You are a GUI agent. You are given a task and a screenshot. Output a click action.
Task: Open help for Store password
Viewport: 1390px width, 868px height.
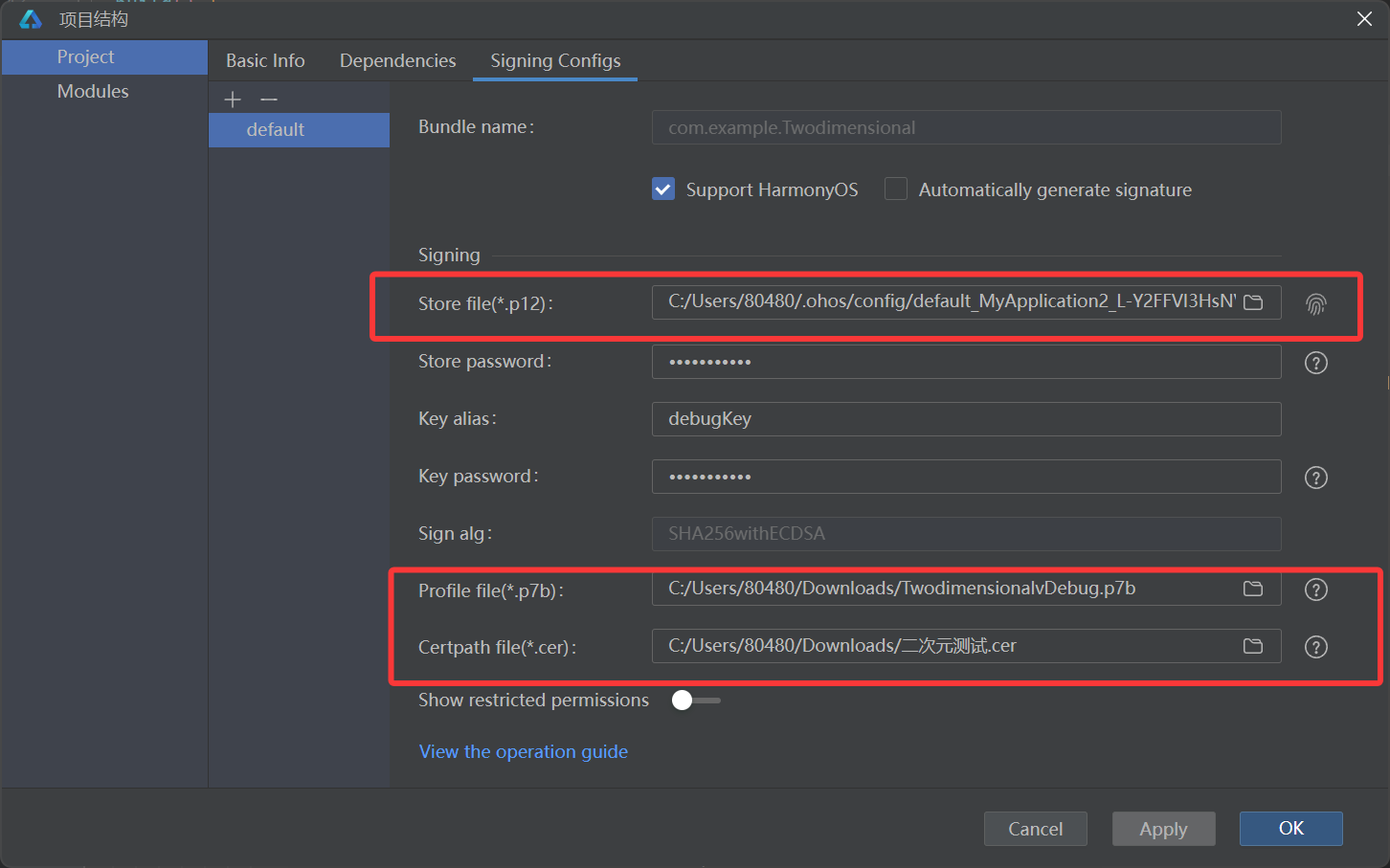tap(1316, 363)
